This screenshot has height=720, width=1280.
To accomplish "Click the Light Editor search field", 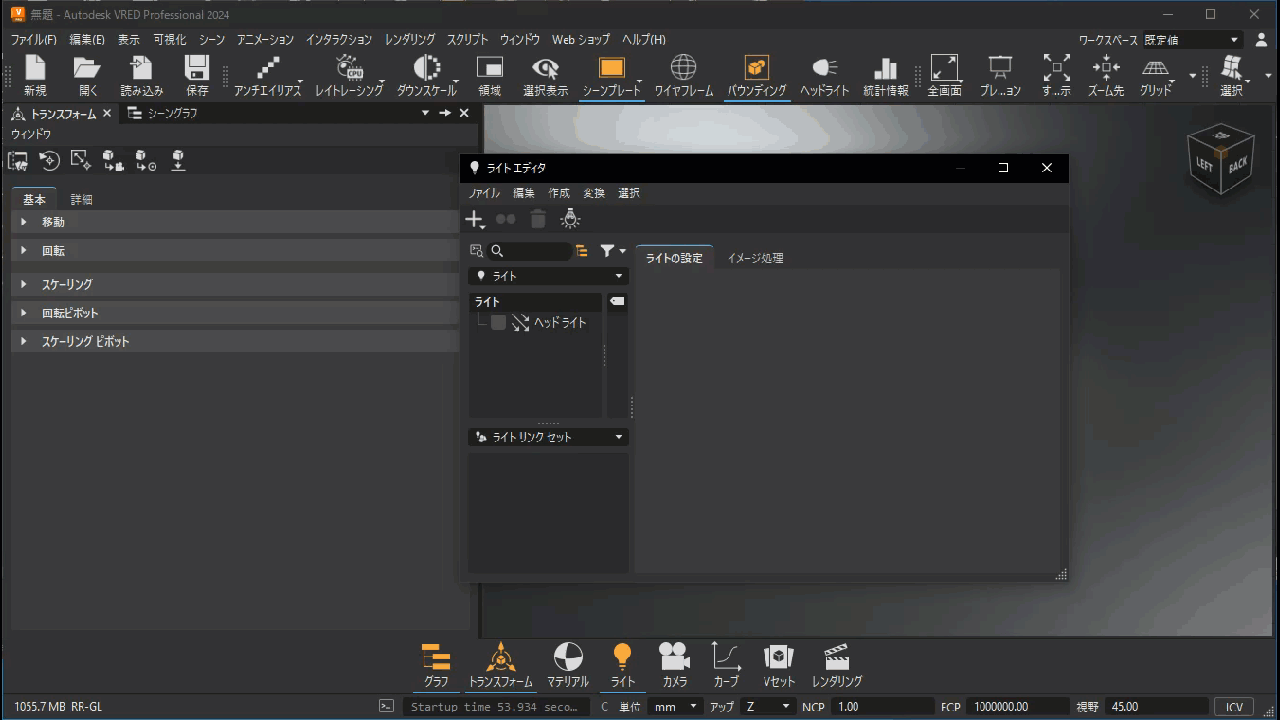I will tap(531, 251).
